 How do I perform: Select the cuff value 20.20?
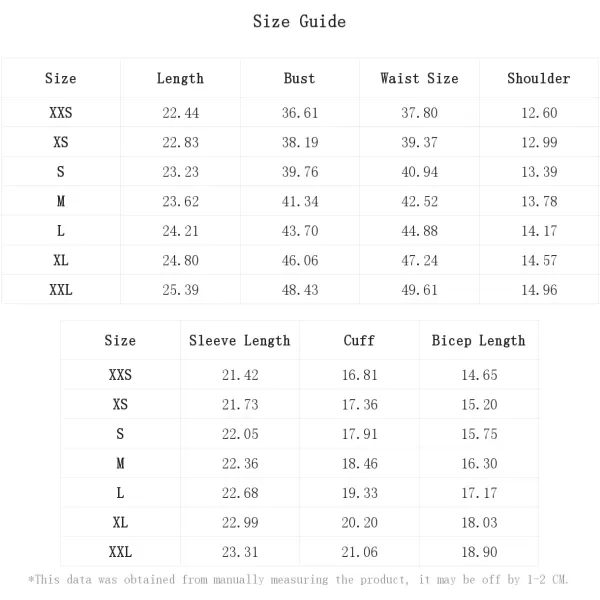(359, 522)
